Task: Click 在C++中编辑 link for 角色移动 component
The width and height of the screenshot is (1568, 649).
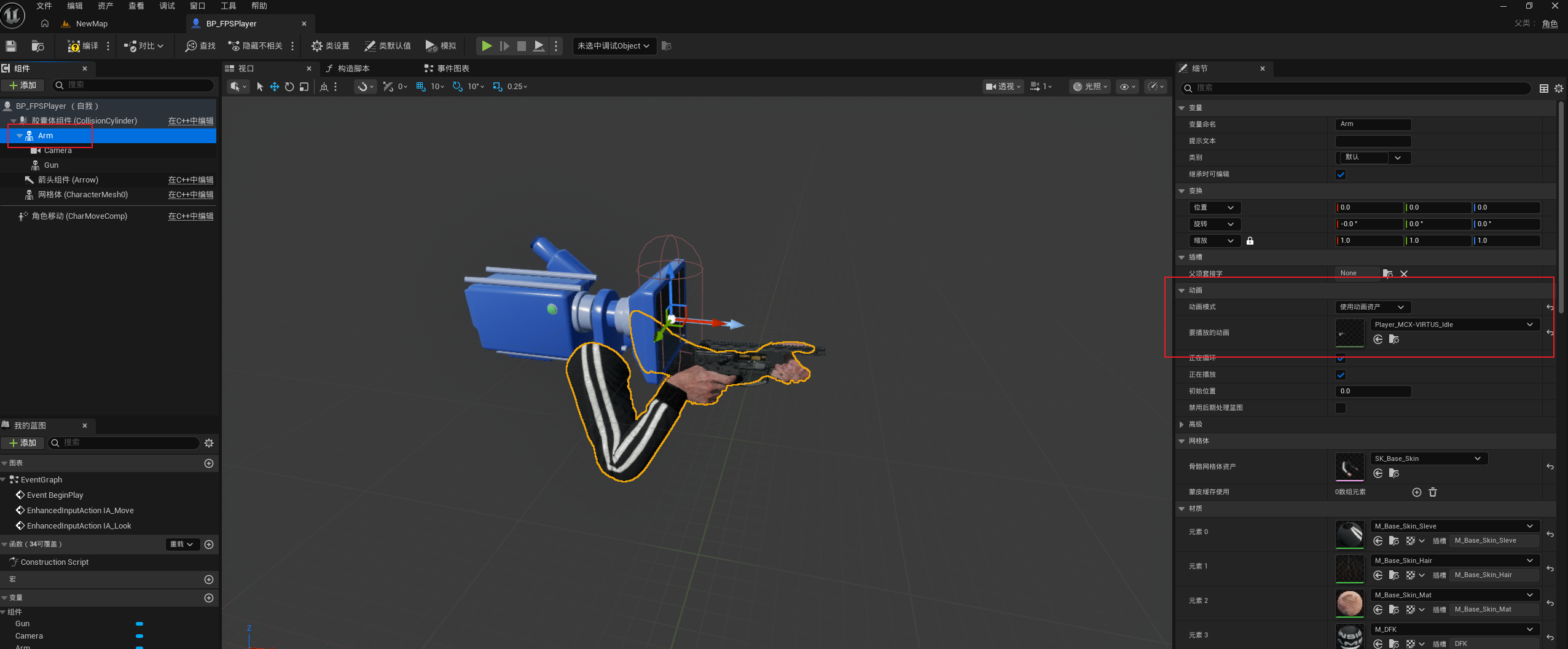Action: (191, 216)
